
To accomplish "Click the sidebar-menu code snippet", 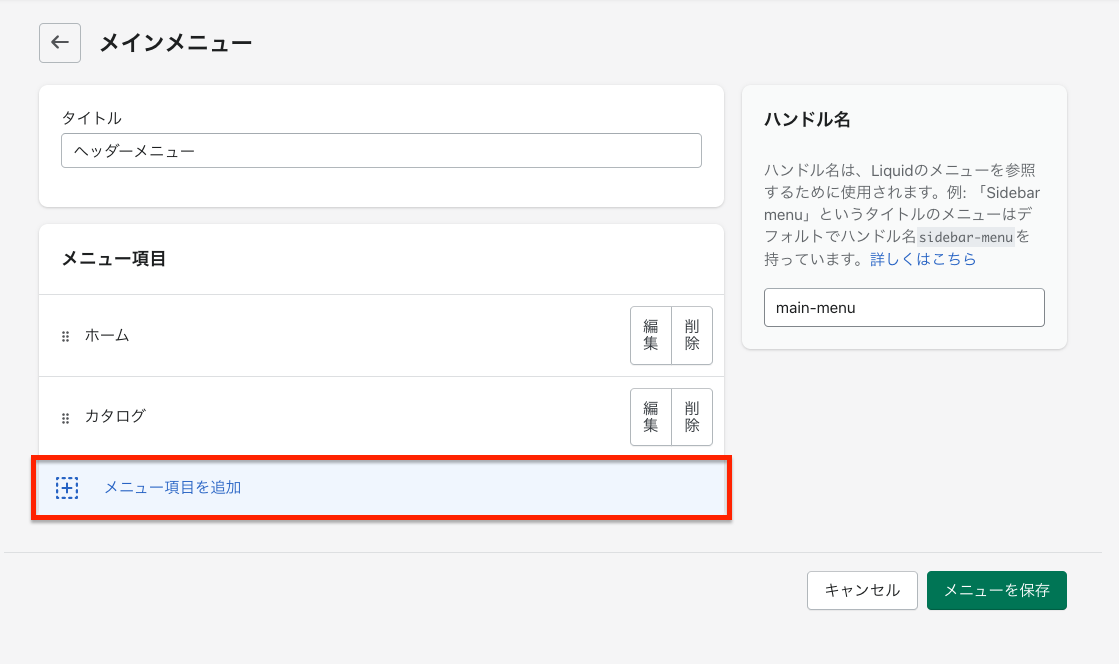I will coord(965,237).
